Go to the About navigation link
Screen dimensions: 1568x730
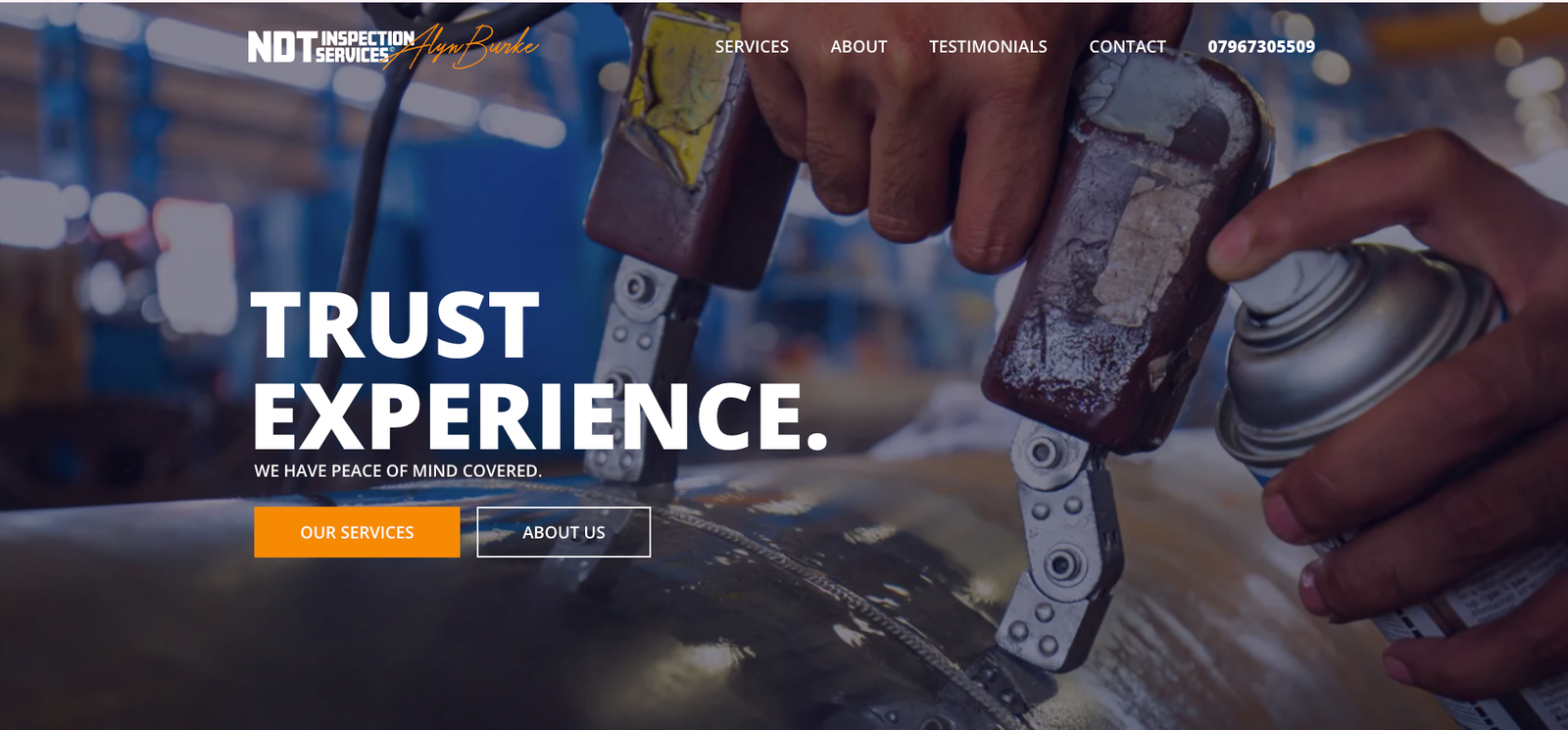tap(858, 46)
